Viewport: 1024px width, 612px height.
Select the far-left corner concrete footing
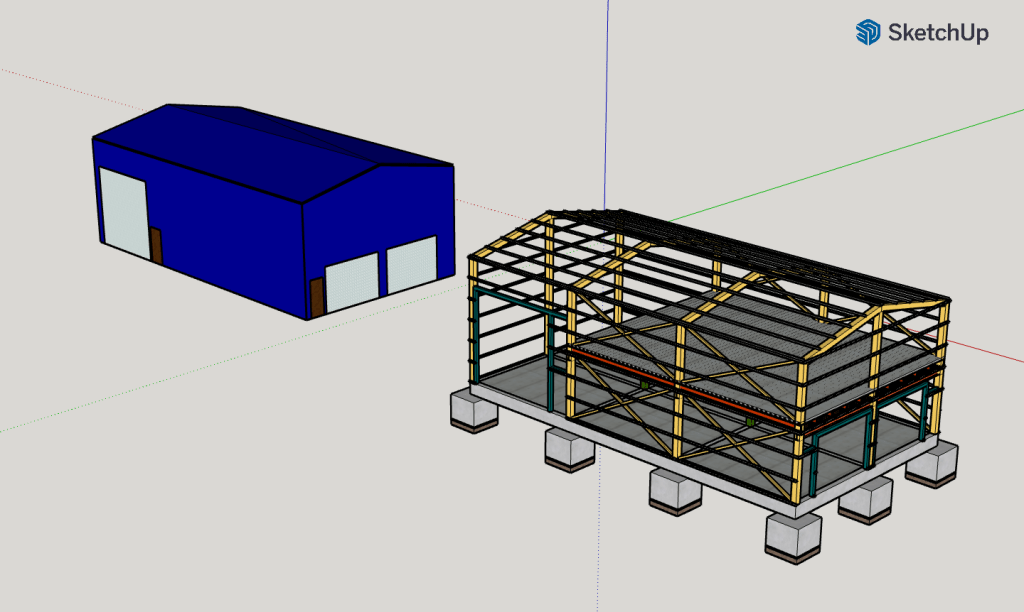tap(475, 409)
